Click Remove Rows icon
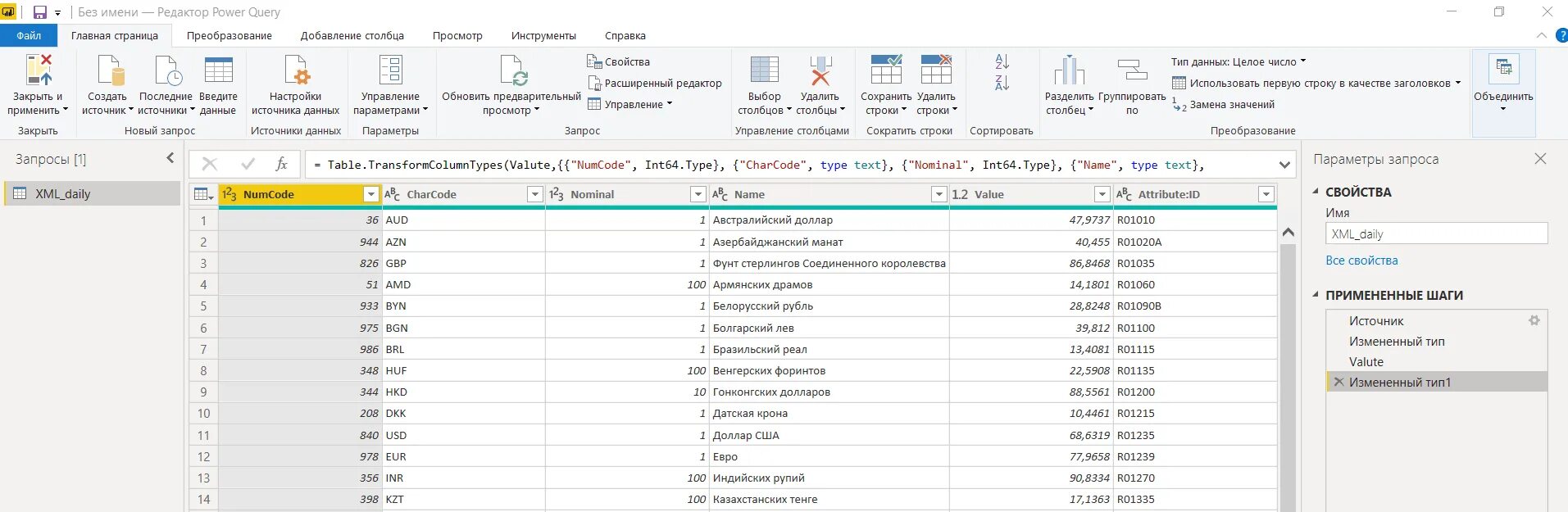The width and height of the screenshot is (1568, 512). coord(936,70)
